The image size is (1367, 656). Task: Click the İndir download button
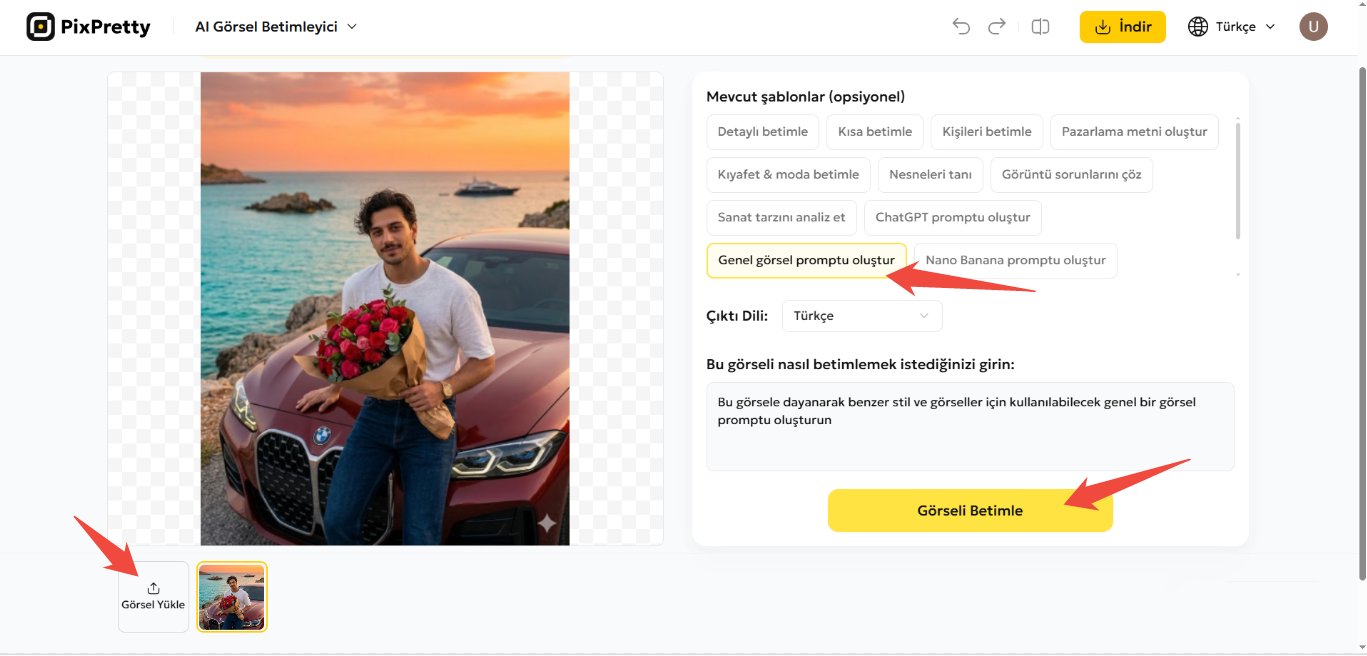point(1122,27)
